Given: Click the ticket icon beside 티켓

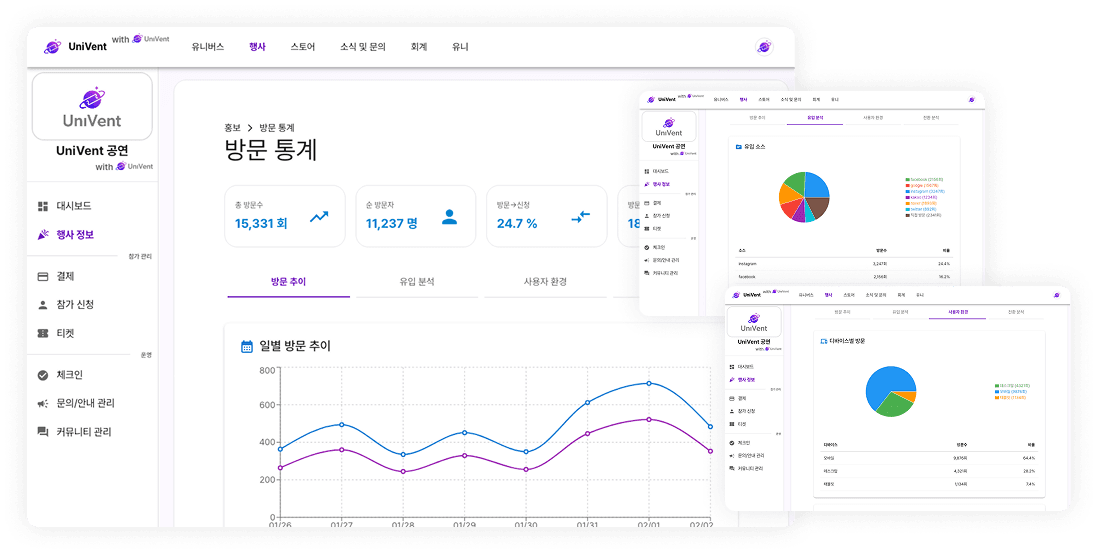Looking at the screenshot, I should [43, 333].
